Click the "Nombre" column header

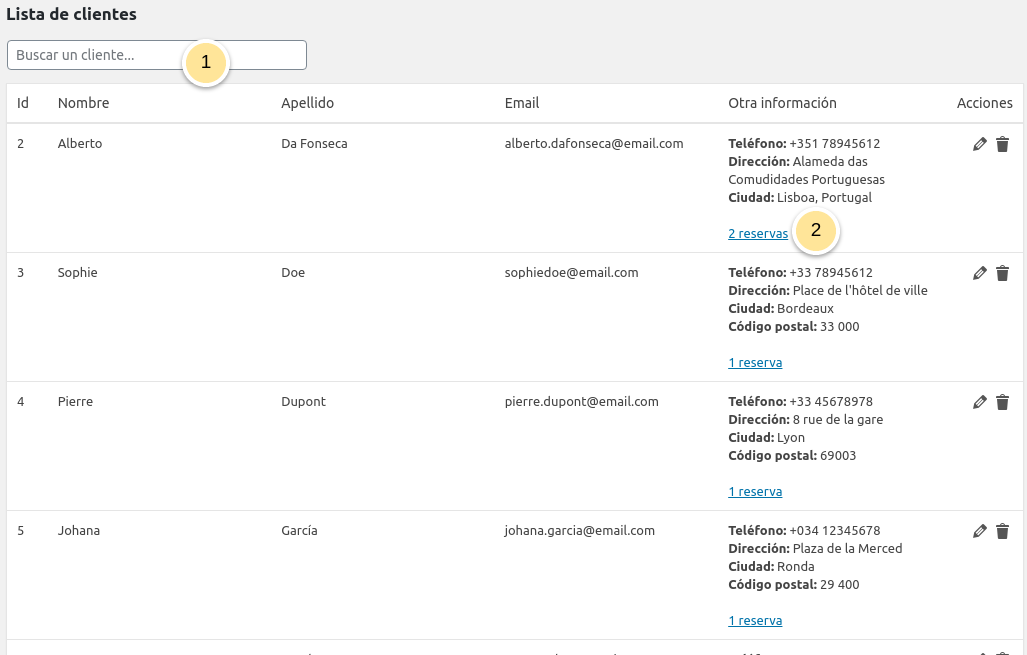[x=83, y=103]
